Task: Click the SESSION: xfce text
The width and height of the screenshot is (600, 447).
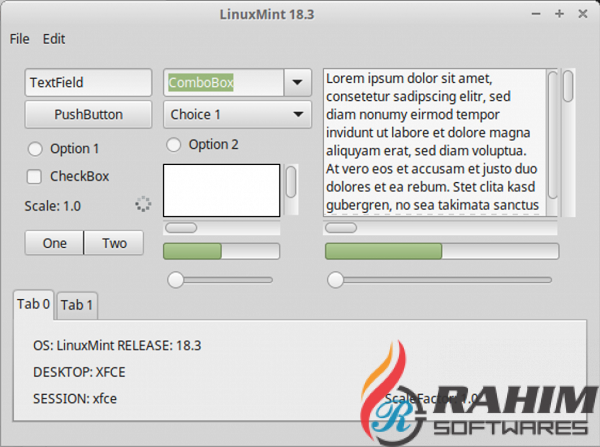Action: 75,399
